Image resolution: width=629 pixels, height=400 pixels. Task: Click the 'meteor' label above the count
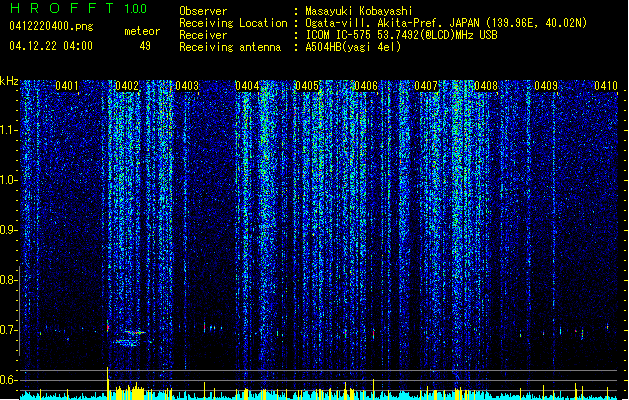point(142,31)
